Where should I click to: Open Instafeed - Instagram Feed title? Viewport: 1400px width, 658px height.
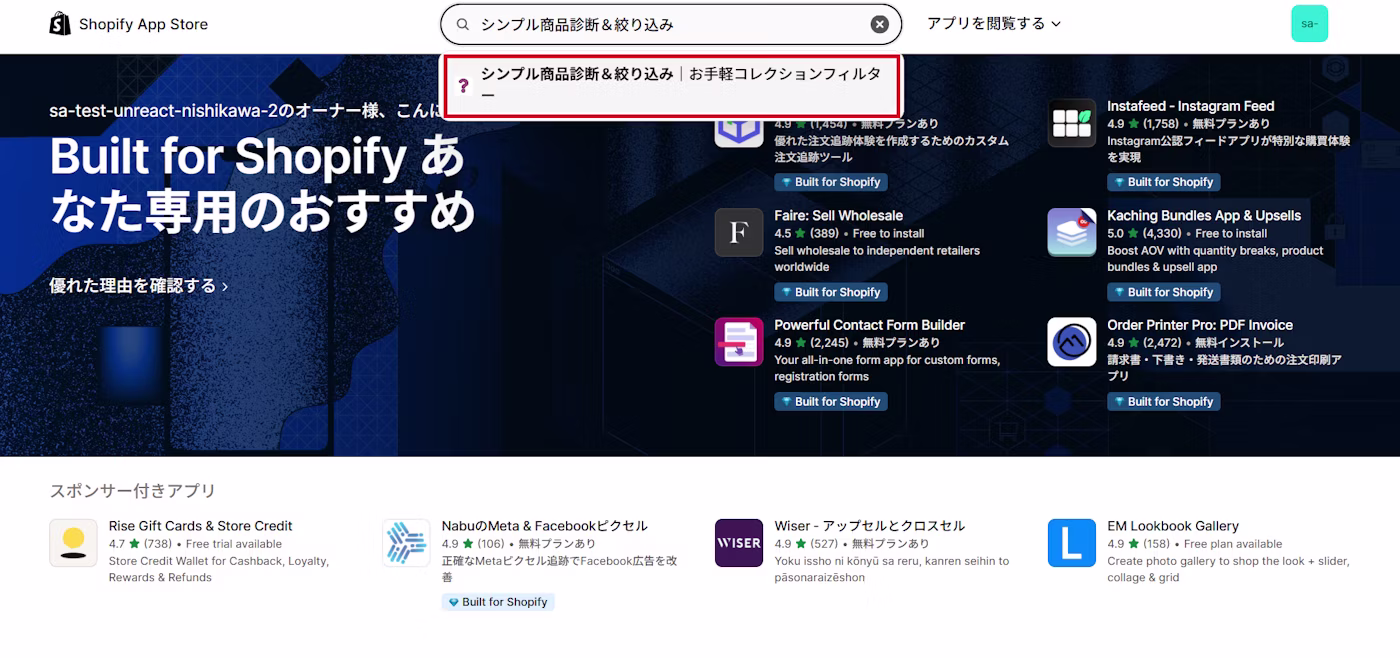coord(1190,106)
